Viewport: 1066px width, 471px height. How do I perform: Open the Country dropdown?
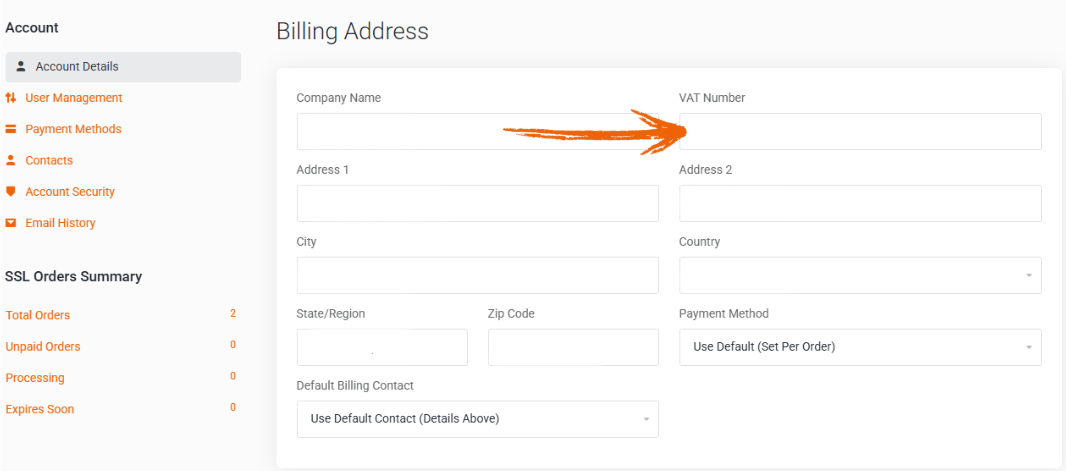pyautogui.click(x=860, y=275)
